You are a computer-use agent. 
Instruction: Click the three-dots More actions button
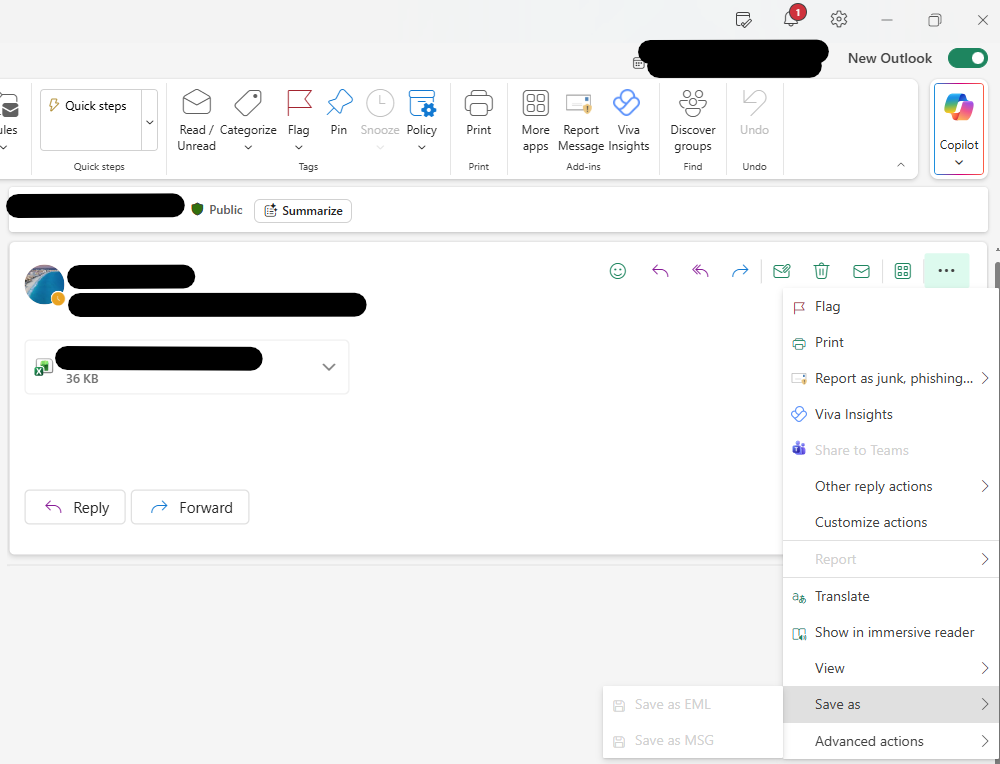[x=946, y=271]
